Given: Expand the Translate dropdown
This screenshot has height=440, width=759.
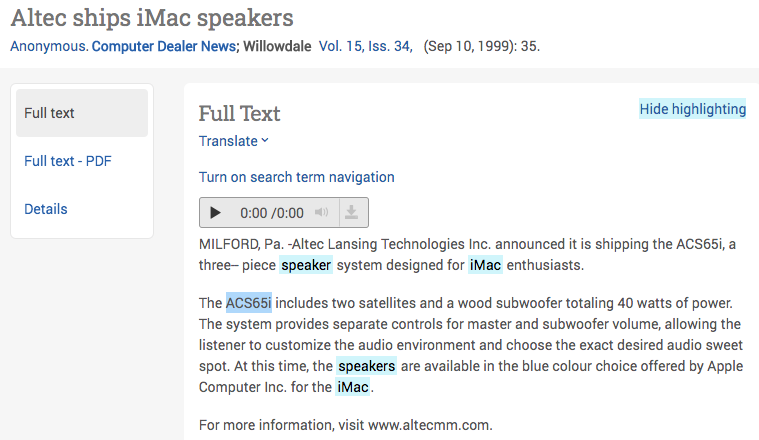Looking at the screenshot, I should (x=234, y=141).
